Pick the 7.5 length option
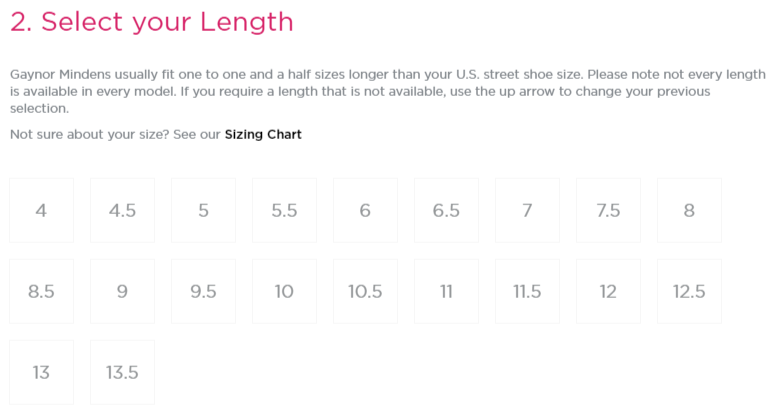Screen dimensions: 781x417 click(x=608, y=210)
